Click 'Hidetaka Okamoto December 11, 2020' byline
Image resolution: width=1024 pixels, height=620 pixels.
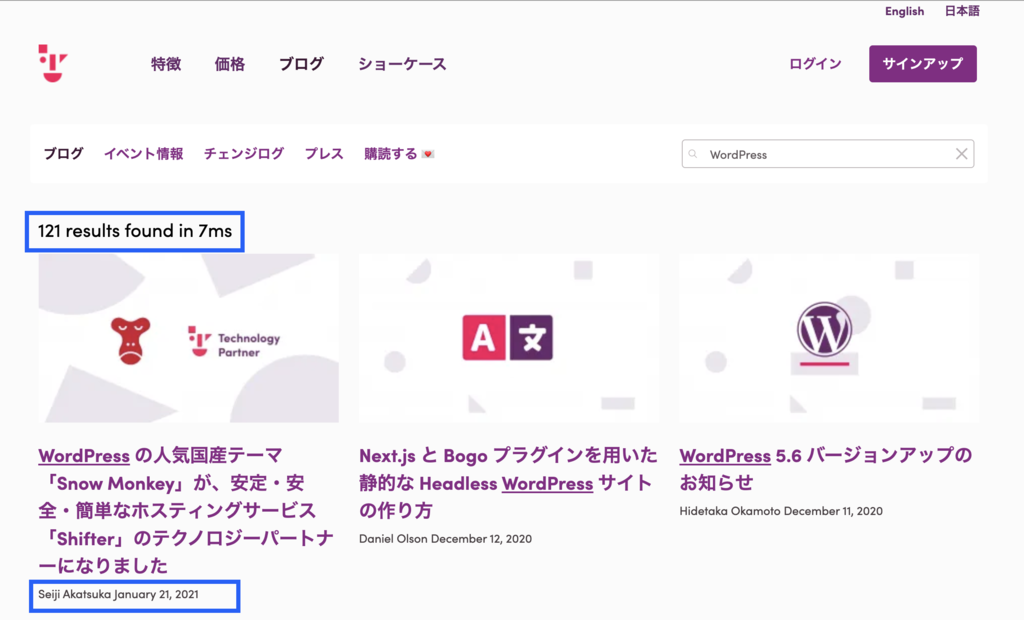(x=781, y=512)
